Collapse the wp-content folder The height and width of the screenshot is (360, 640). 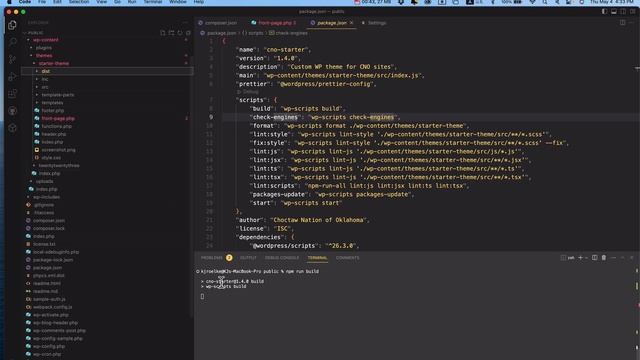point(46,40)
